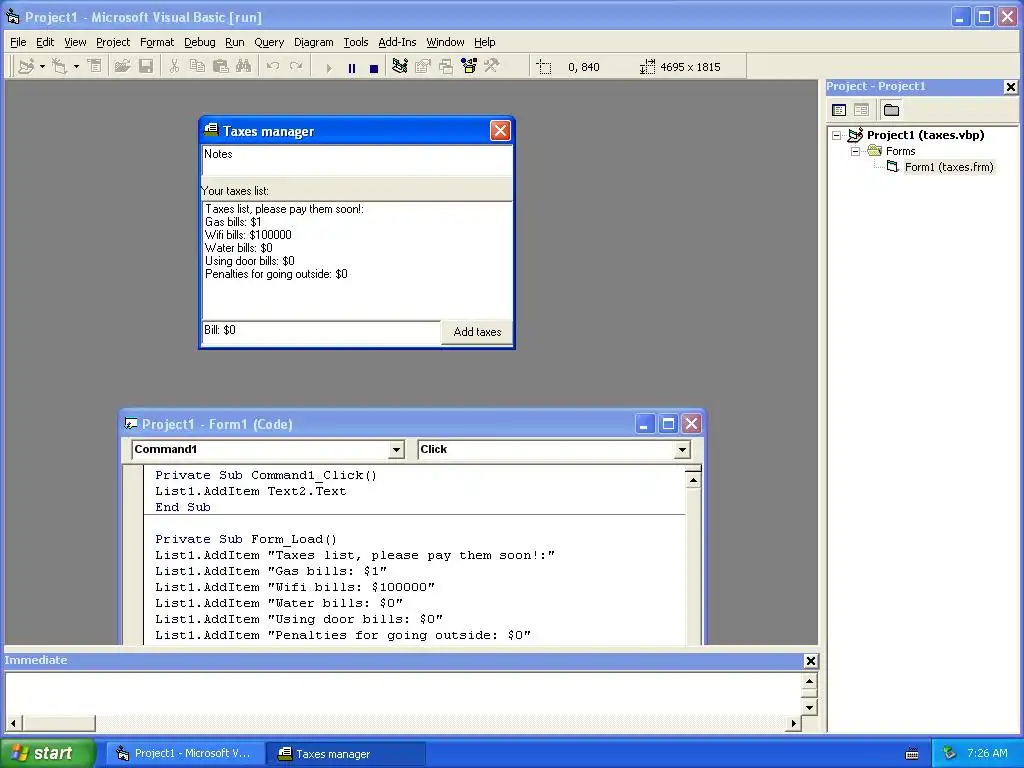
Task: Open the Window menu
Action: (x=445, y=42)
